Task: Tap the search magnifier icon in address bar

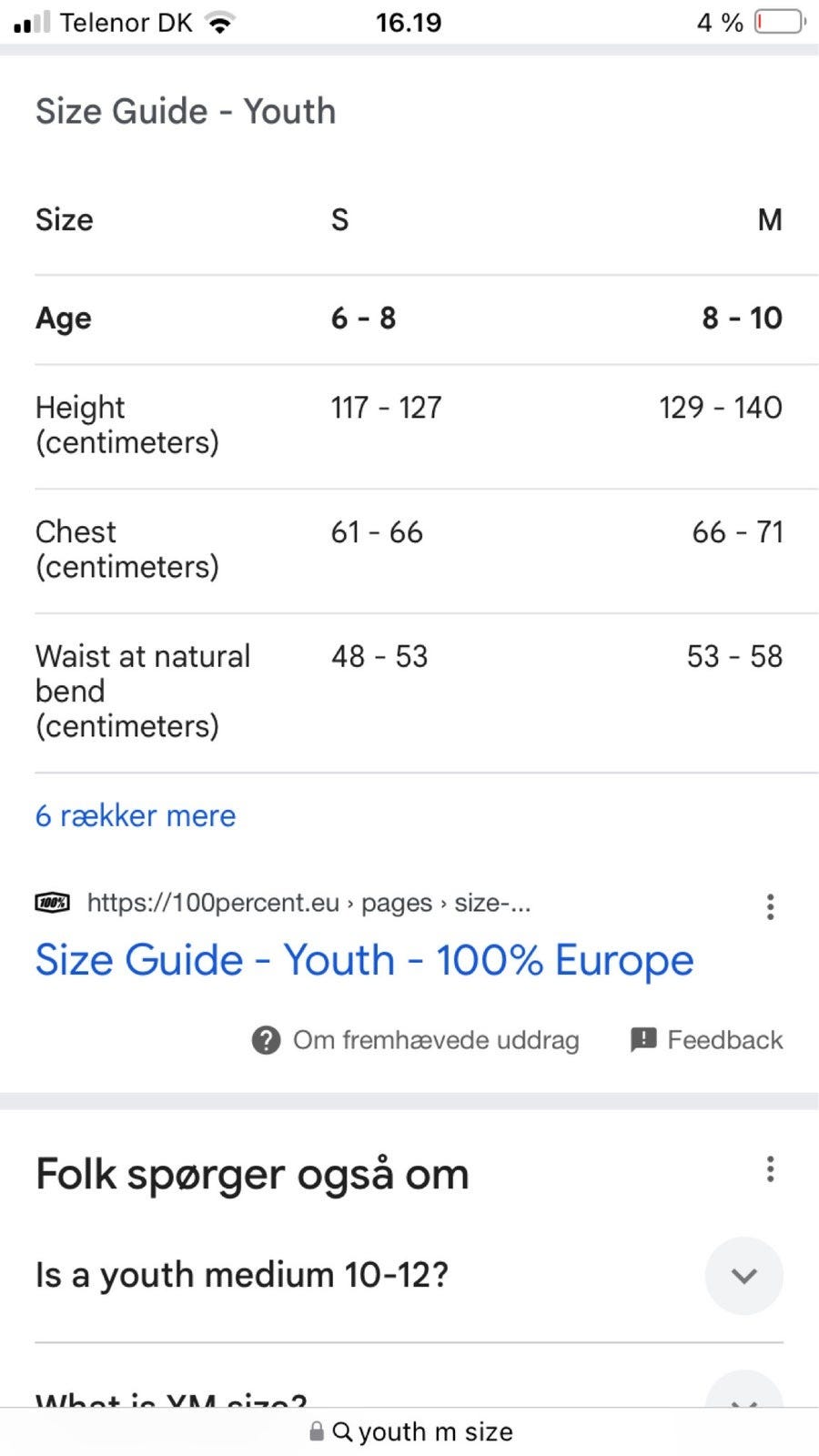Action: point(342,1431)
